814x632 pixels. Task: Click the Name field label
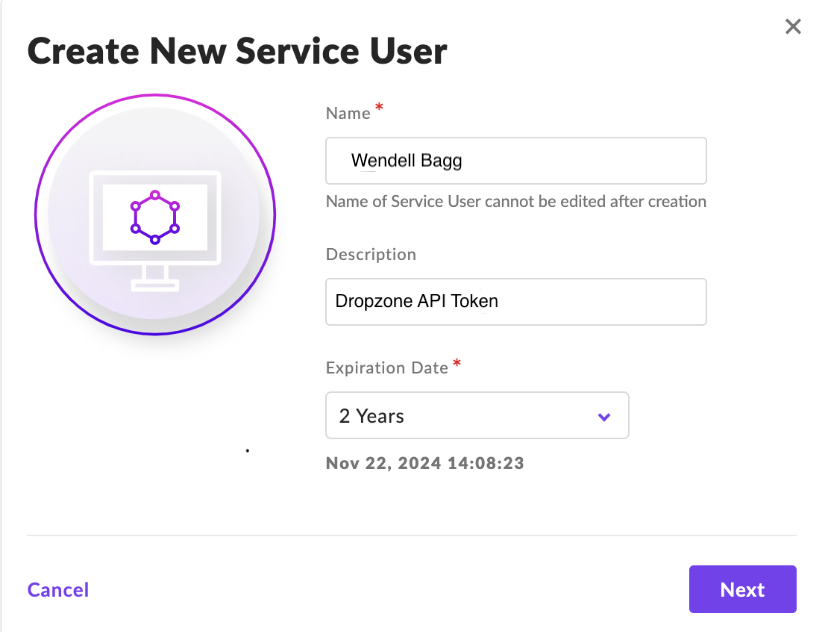coord(347,113)
